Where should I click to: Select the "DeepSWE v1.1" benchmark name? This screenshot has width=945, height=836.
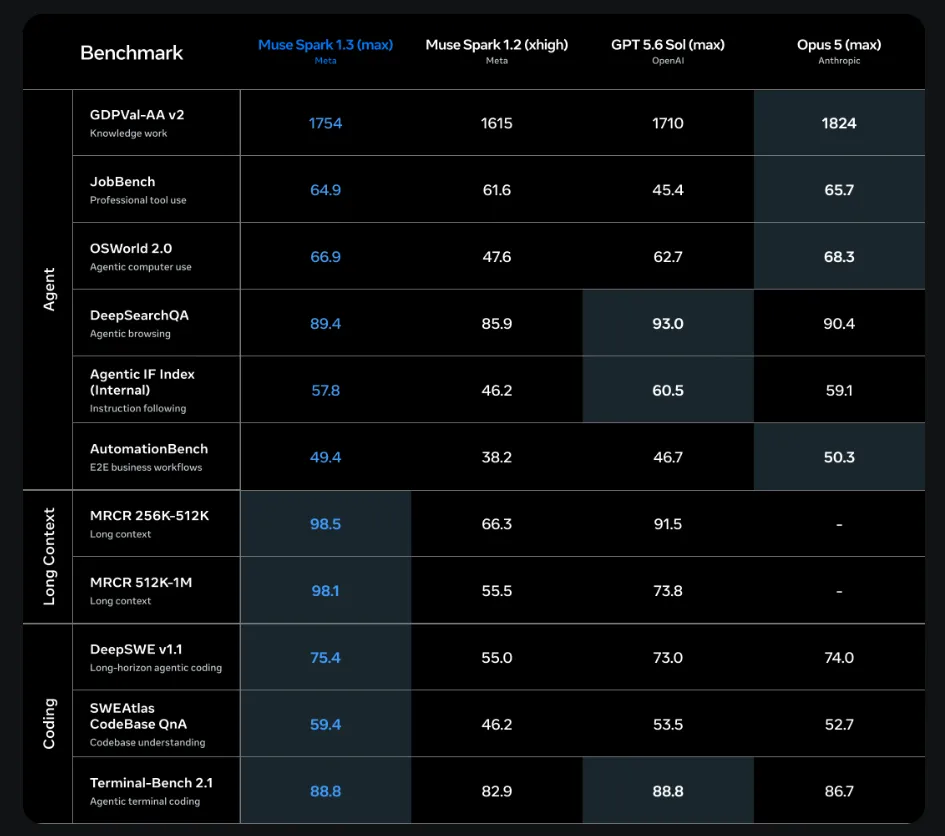(136, 649)
